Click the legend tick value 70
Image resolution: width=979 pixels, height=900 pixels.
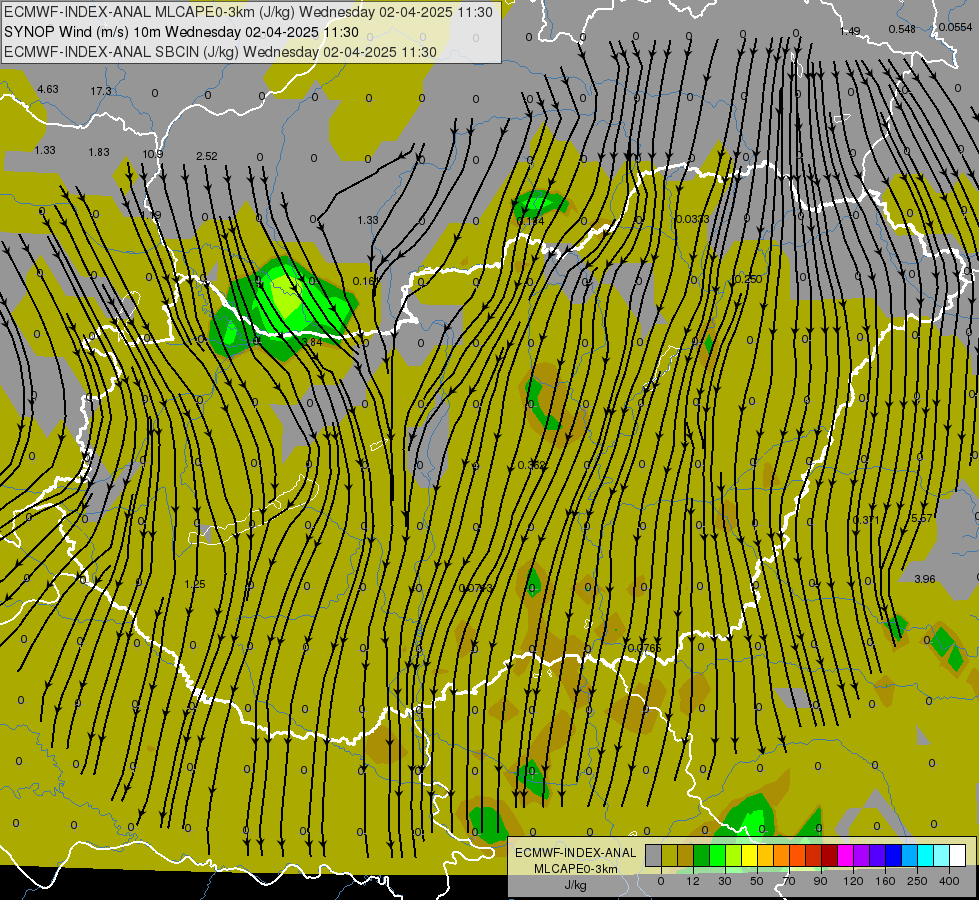click(x=789, y=881)
